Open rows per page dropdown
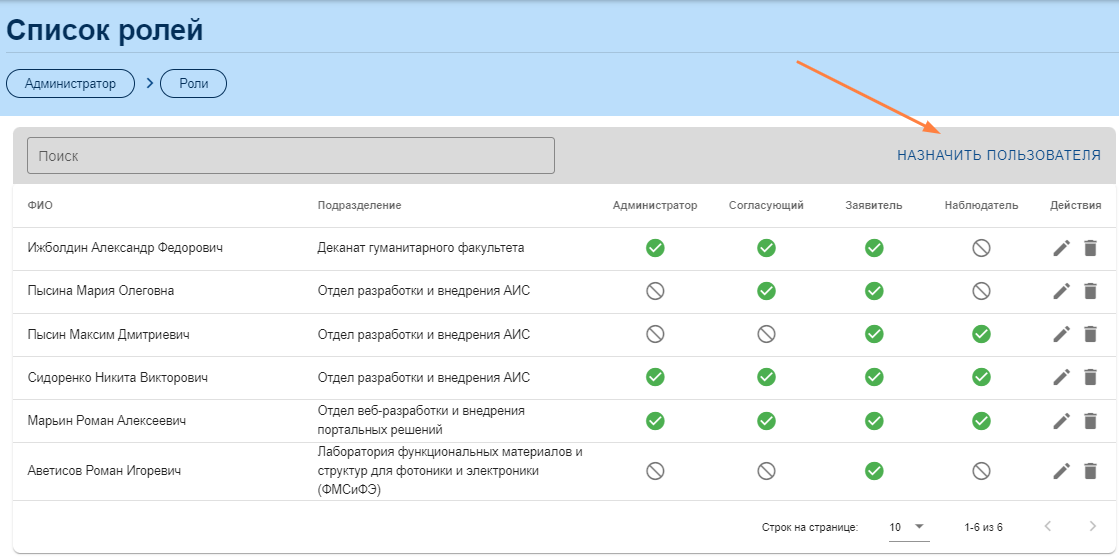Image resolution: width=1119 pixels, height=559 pixels. pos(908,527)
